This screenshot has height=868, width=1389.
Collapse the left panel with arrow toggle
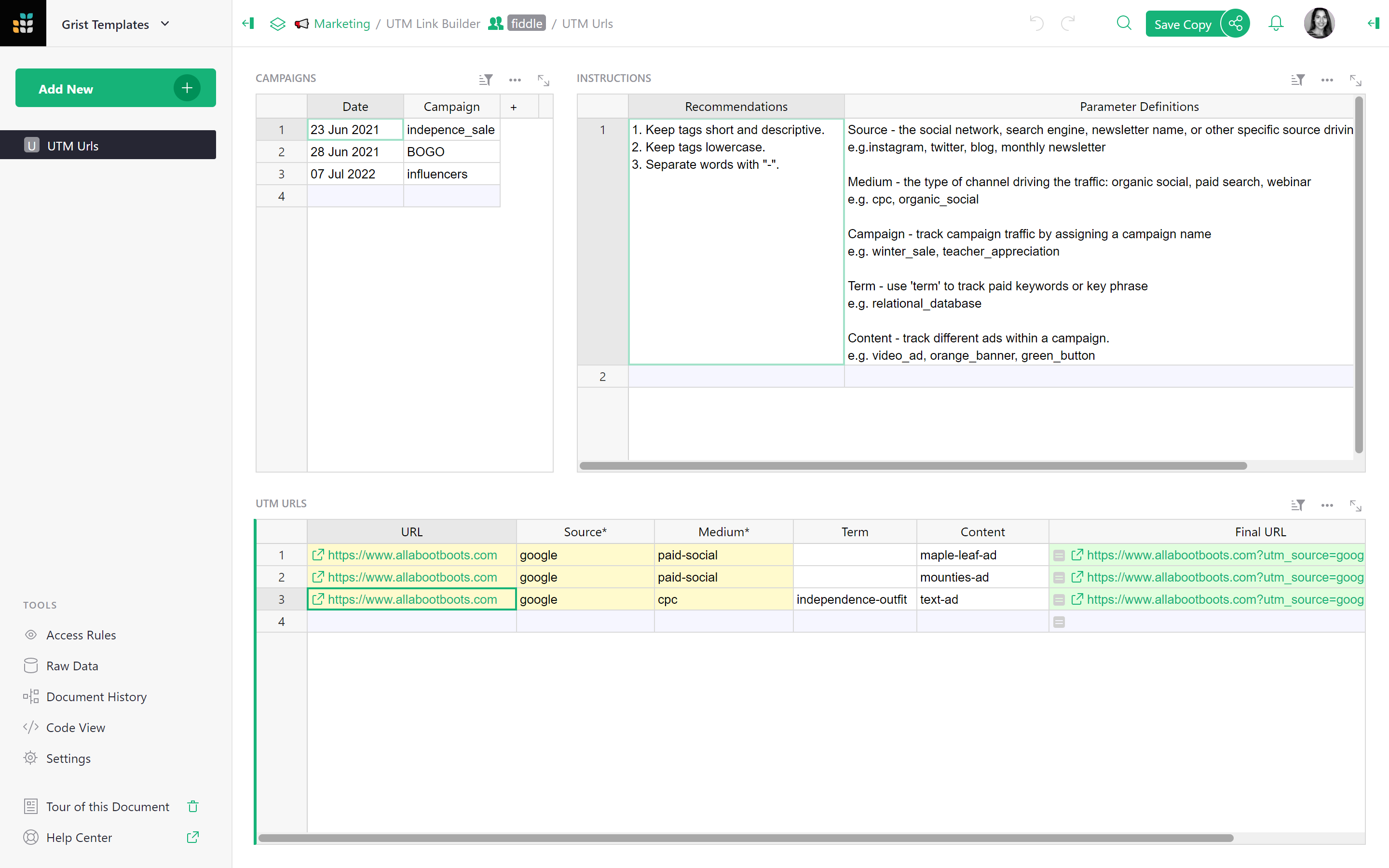(x=248, y=24)
